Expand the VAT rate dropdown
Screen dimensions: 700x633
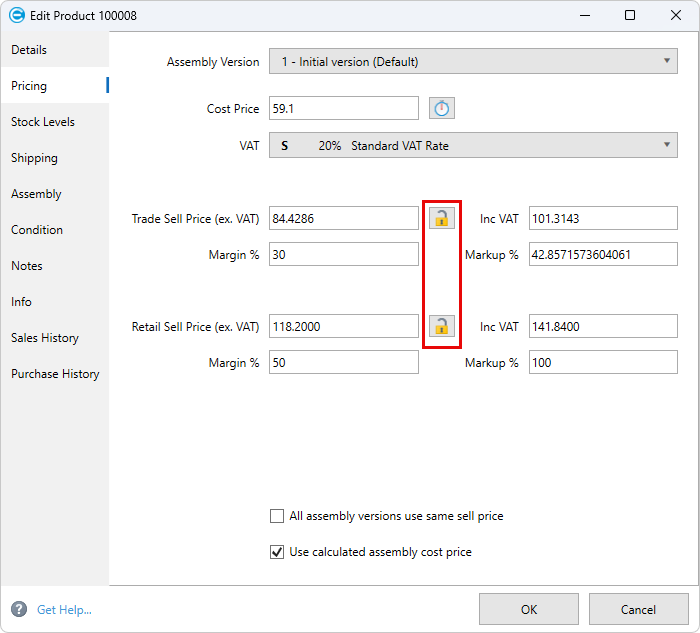(x=473, y=146)
